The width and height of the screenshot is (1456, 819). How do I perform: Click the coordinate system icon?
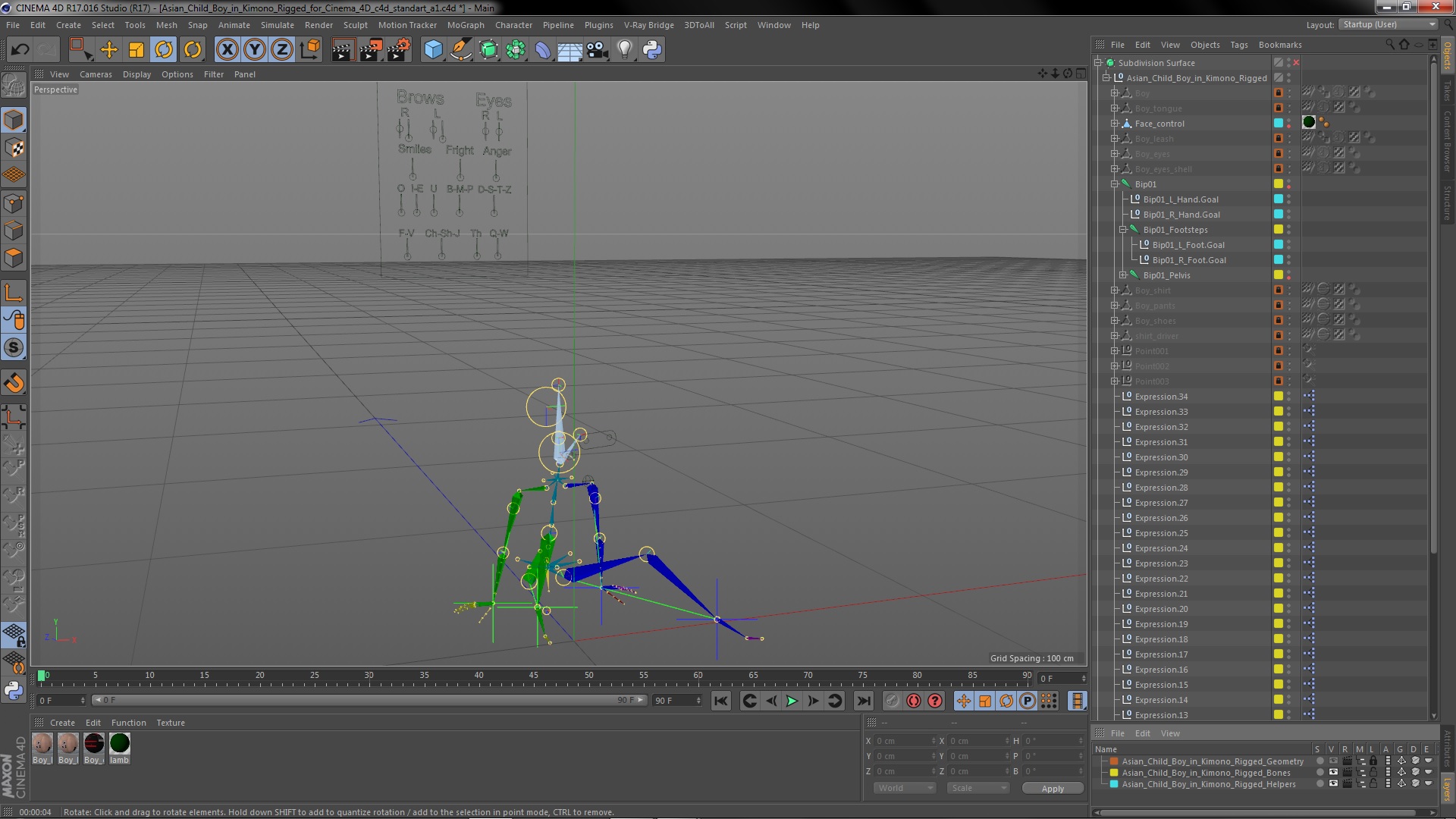click(x=310, y=50)
